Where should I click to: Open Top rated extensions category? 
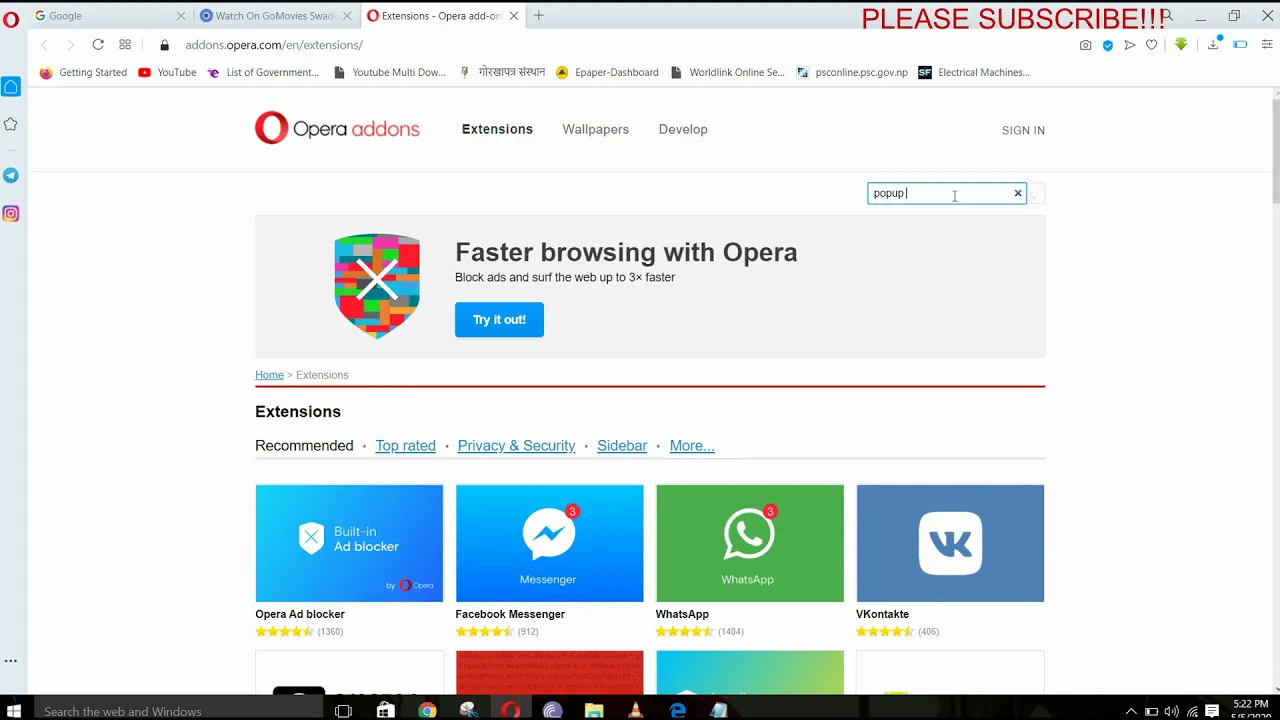click(x=405, y=446)
